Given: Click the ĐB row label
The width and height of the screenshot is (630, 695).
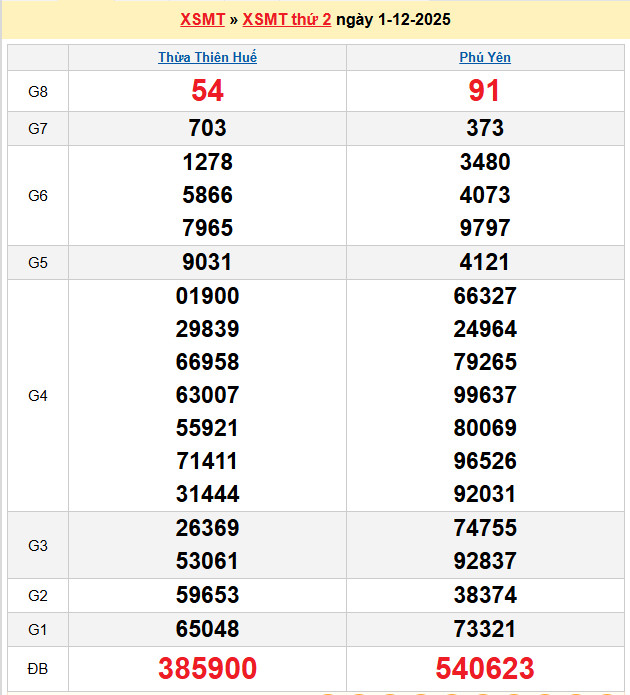Looking at the screenshot, I should coord(38,668).
